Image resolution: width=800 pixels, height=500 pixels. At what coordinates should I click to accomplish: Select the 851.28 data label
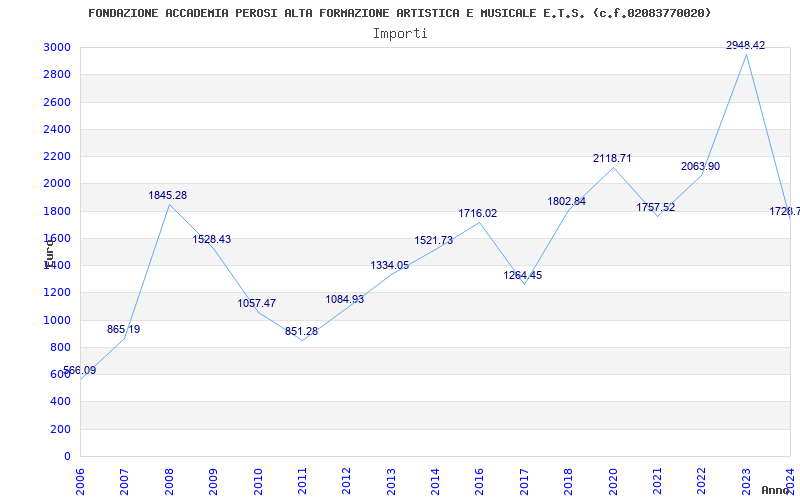[301, 331]
